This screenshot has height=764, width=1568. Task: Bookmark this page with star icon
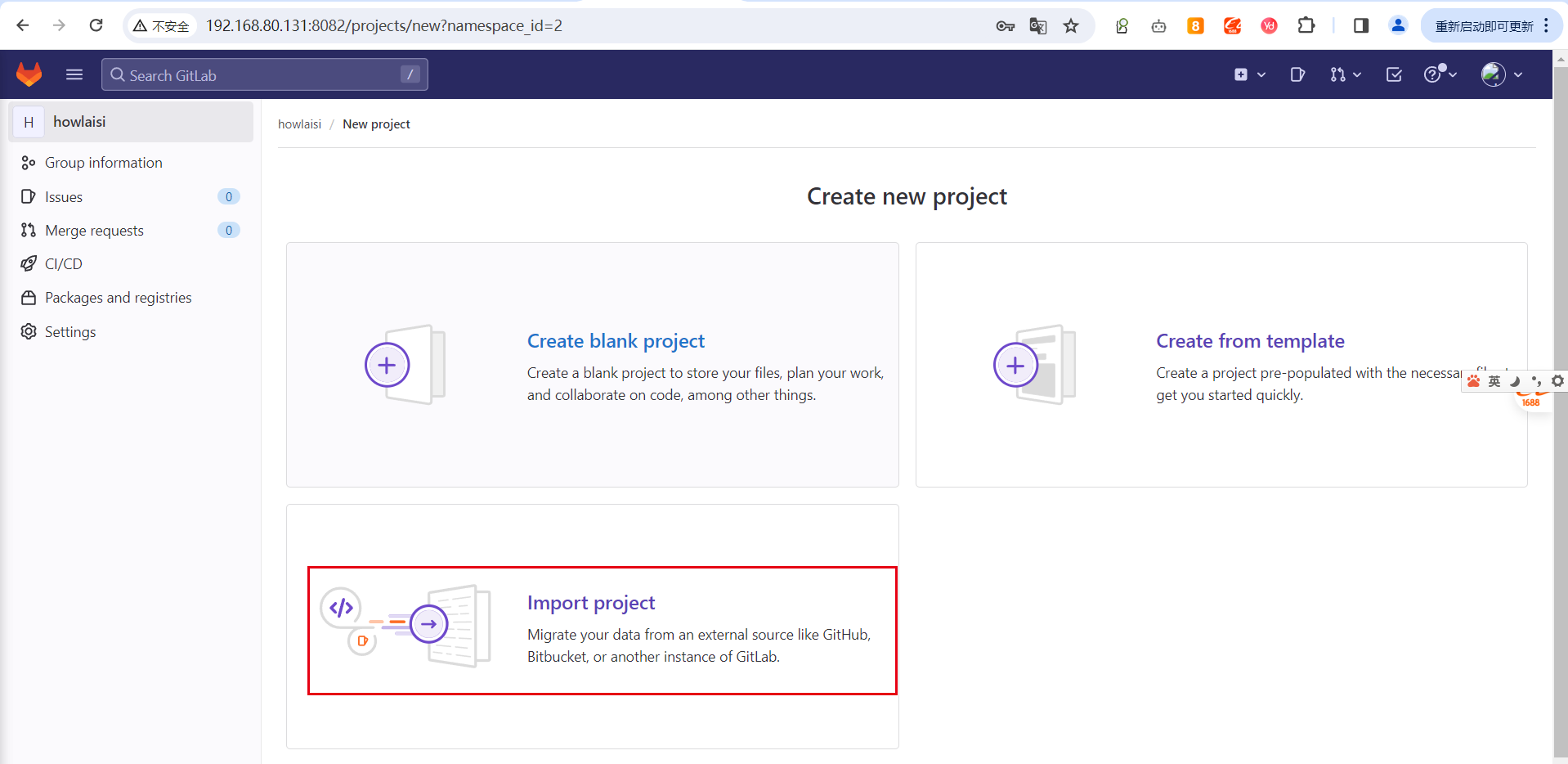click(1071, 26)
